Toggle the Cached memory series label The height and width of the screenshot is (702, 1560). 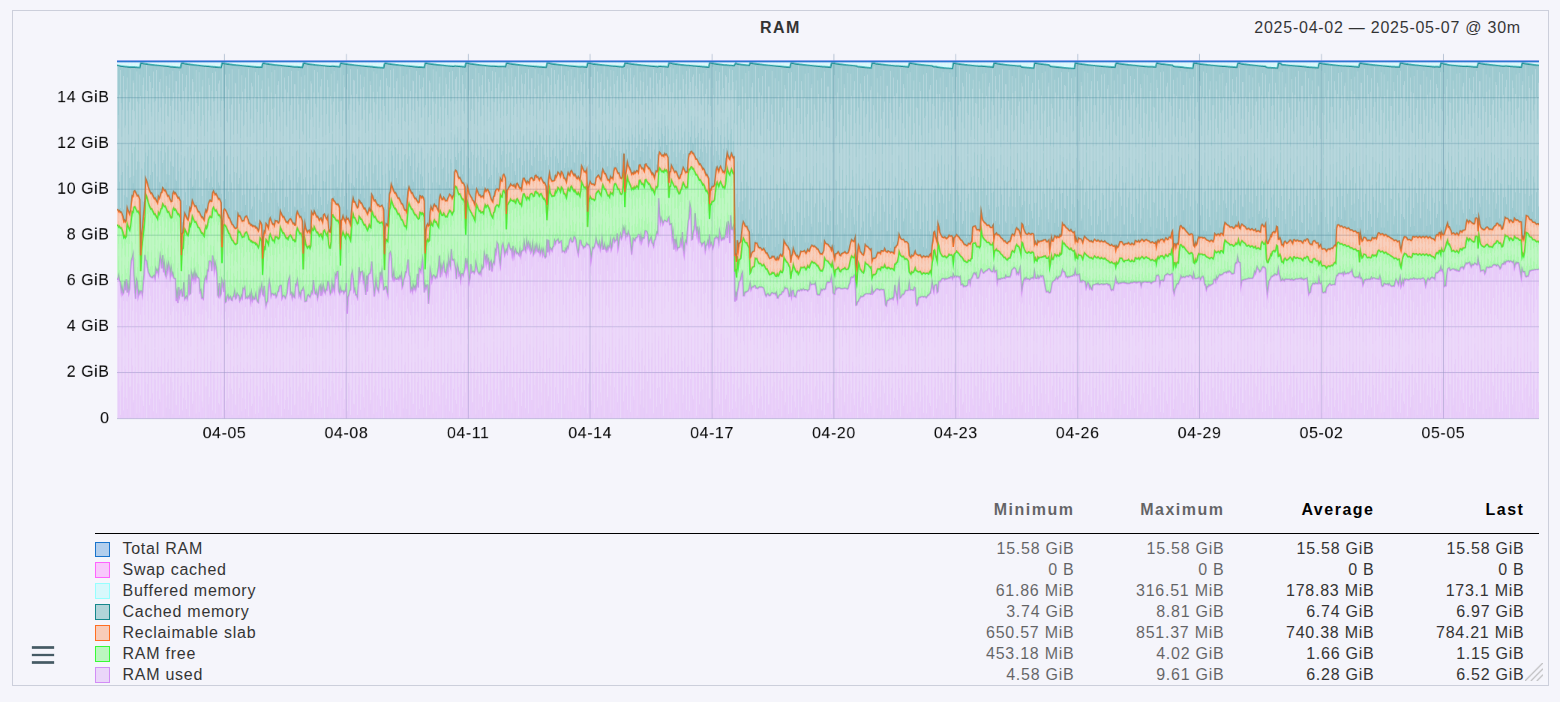[185, 612]
